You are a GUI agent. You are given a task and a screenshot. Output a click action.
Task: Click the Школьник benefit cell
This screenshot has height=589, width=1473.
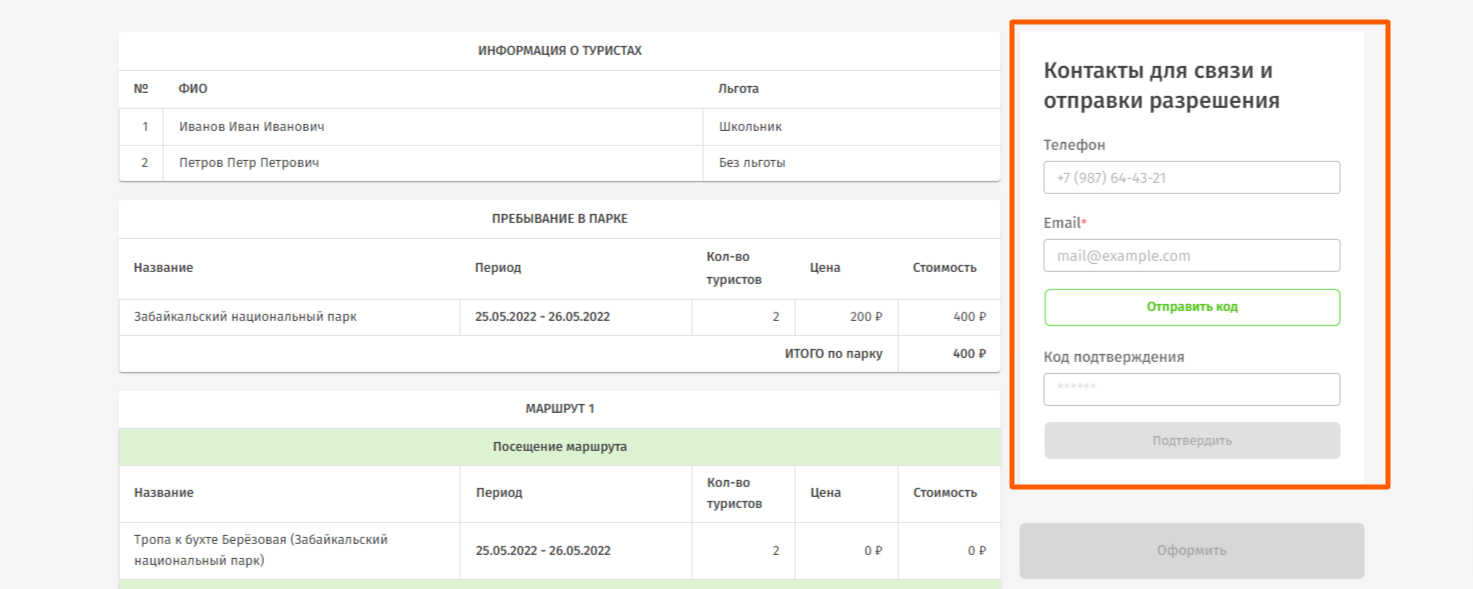750,127
